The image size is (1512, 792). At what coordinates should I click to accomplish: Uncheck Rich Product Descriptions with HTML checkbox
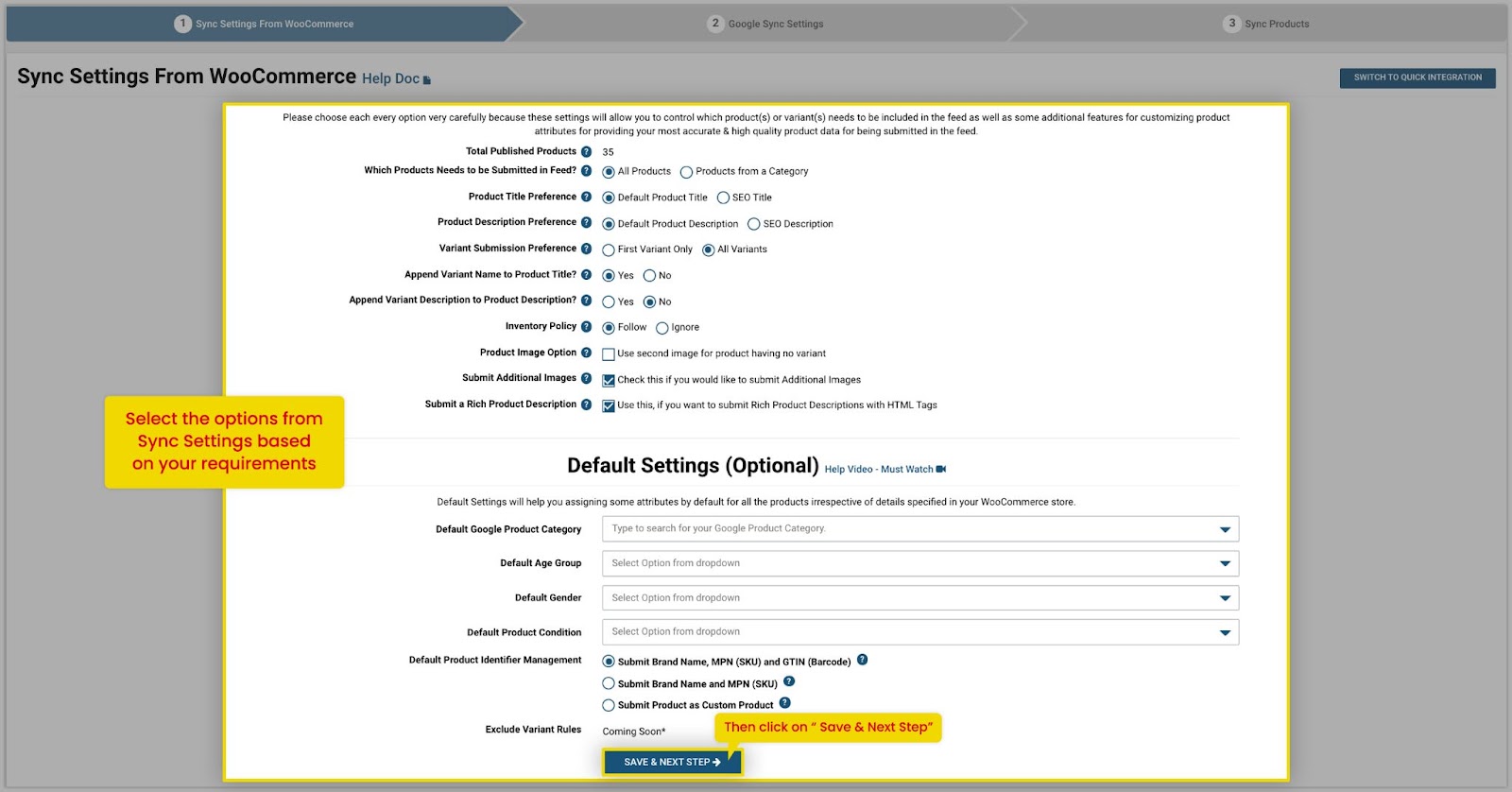click(609, 405)
